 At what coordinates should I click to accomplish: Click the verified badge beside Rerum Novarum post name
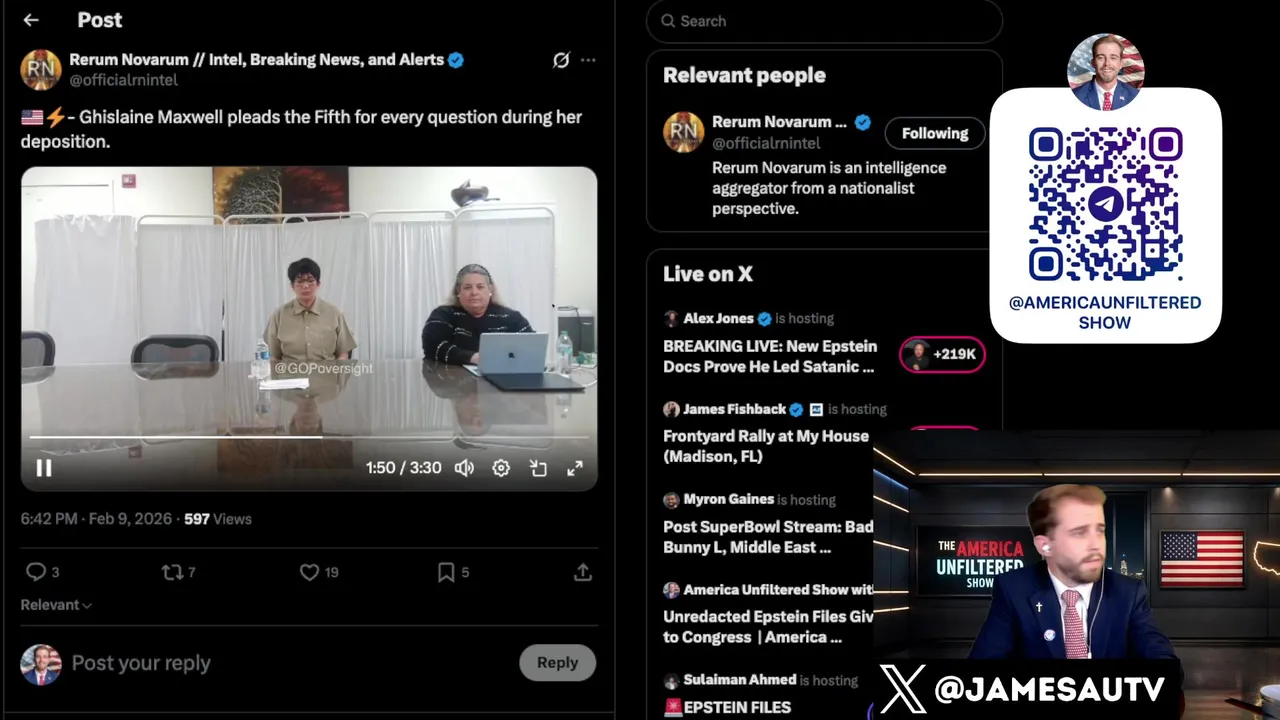pyautogui.click(x=456, y=60)
